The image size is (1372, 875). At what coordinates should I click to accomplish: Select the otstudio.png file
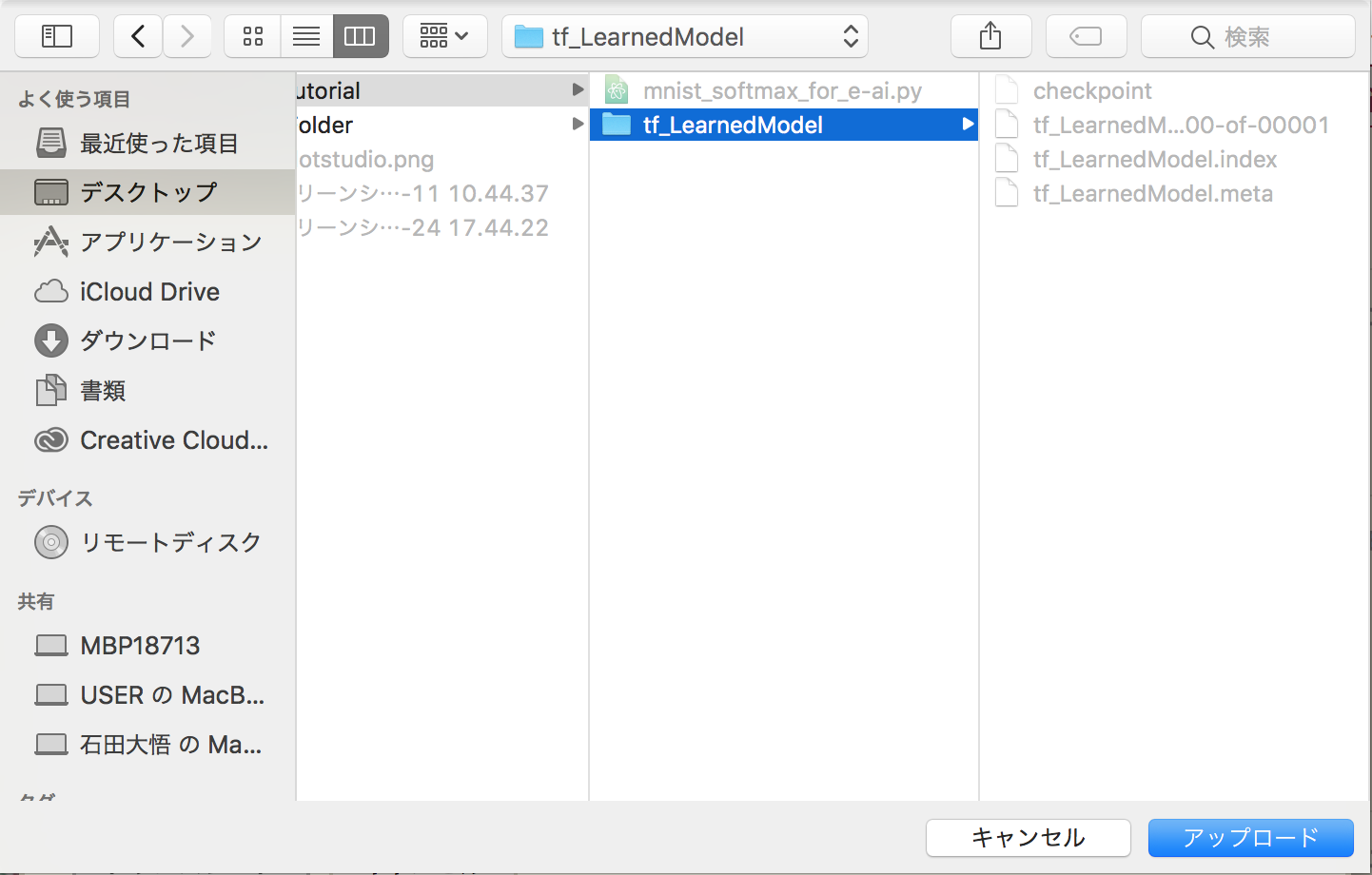tap(442, 159)
